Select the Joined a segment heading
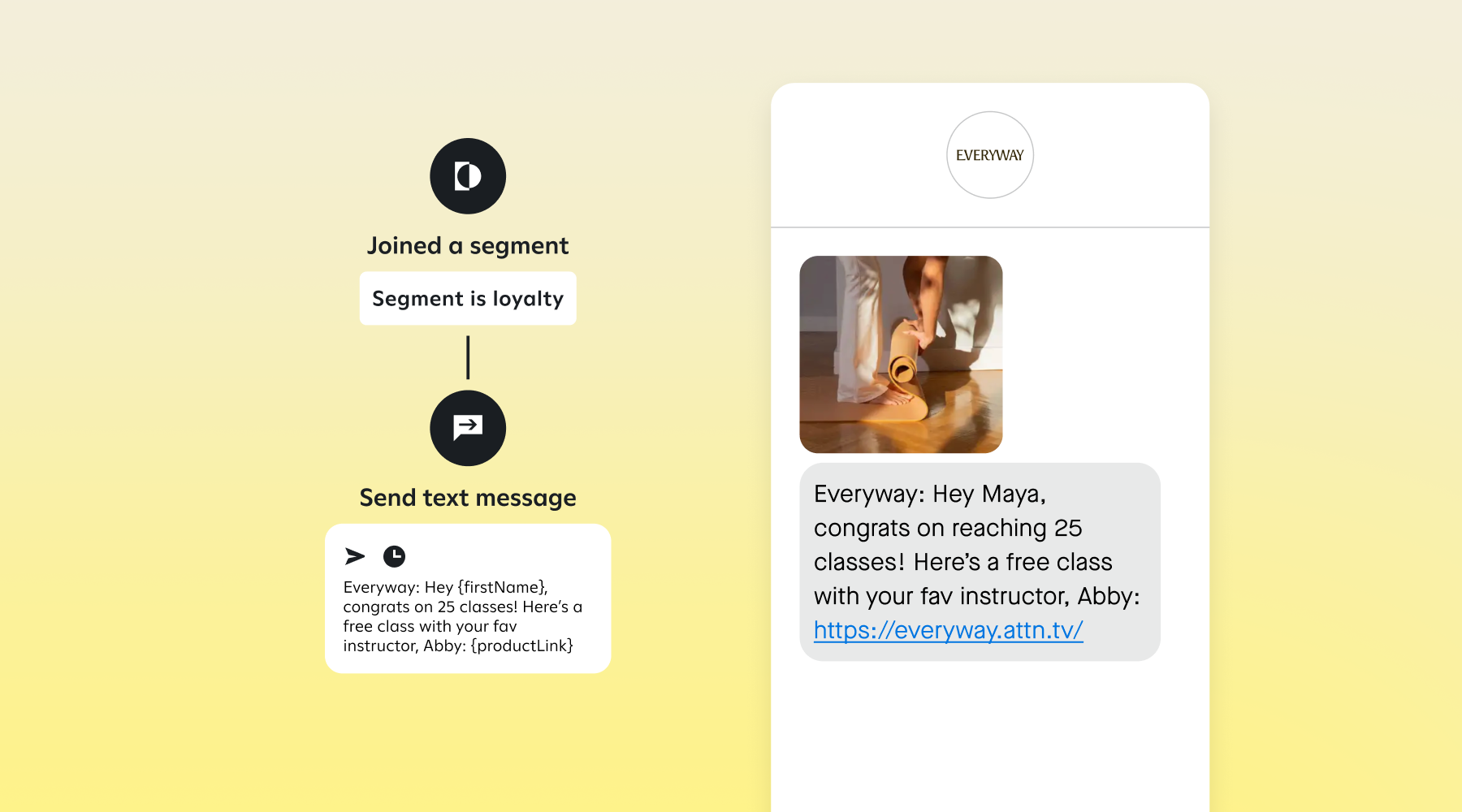The height and width of the screenshot is (812, 1462). 467,244
